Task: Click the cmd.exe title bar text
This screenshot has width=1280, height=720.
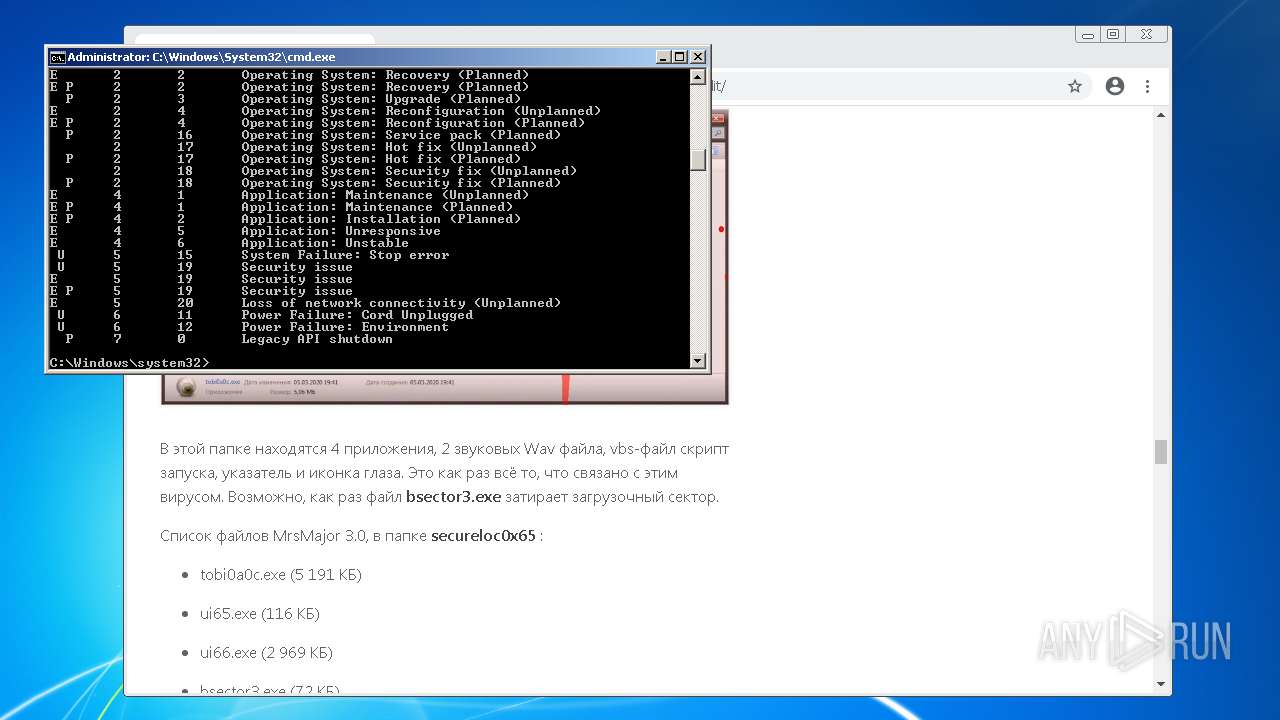Action: tap(201, 57)
